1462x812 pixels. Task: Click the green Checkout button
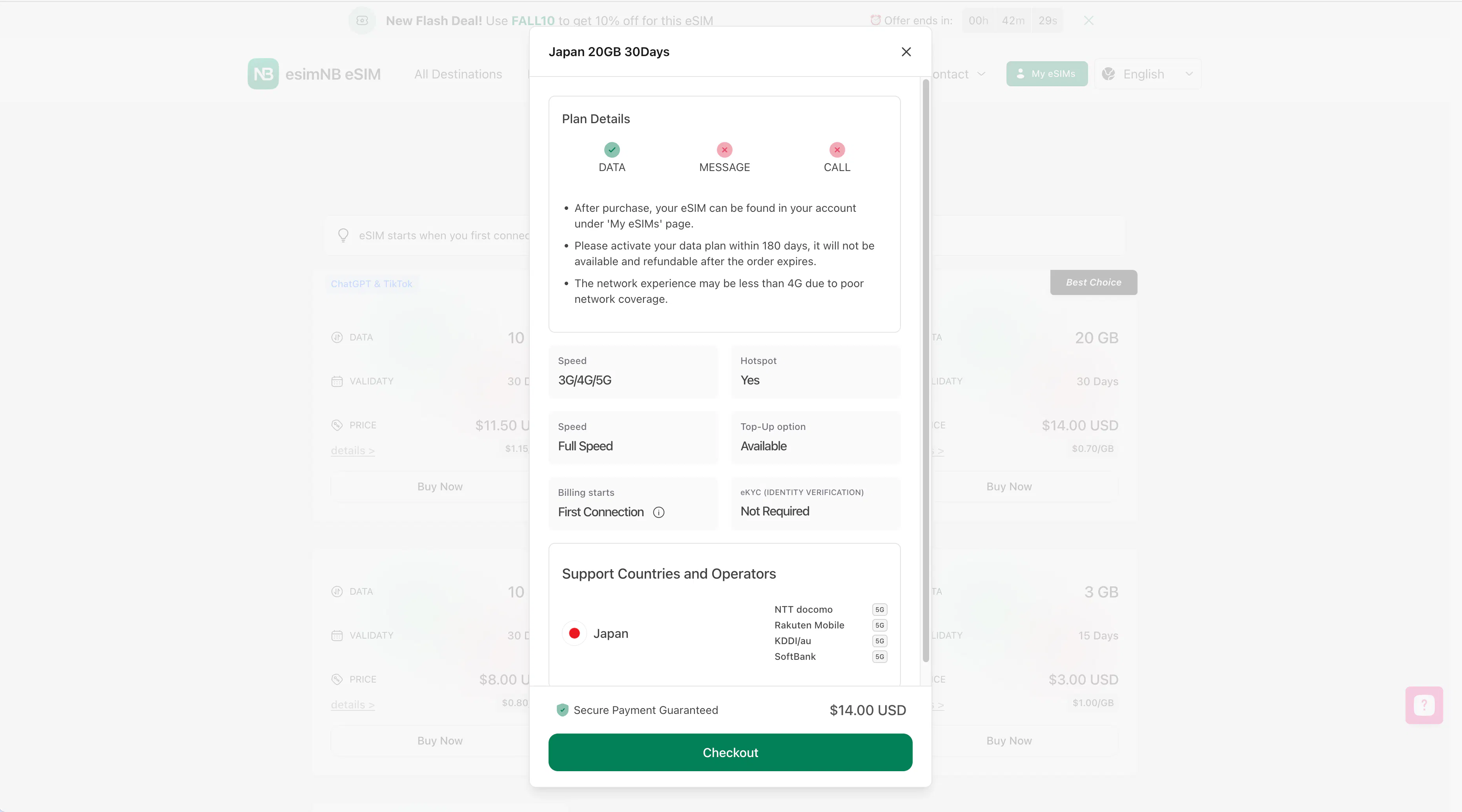tap(730, 752)
